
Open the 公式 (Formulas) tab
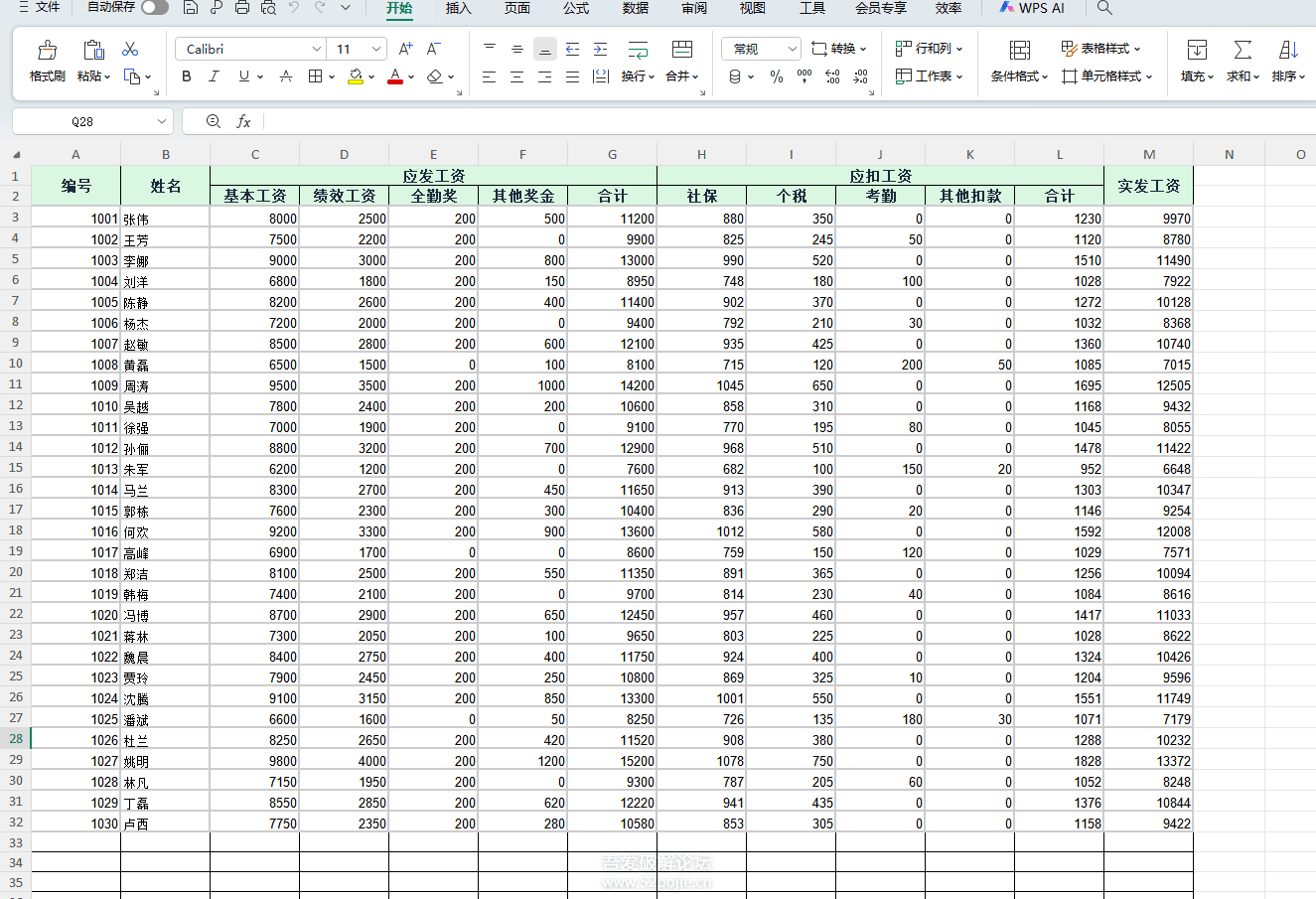(576, 8)
